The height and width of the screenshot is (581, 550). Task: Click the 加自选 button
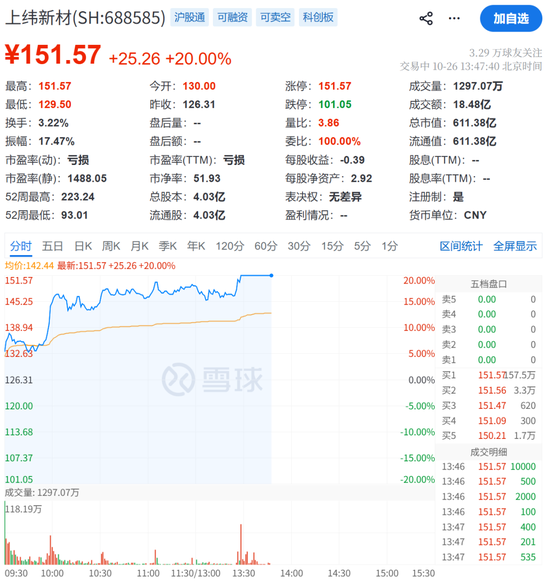511,19
